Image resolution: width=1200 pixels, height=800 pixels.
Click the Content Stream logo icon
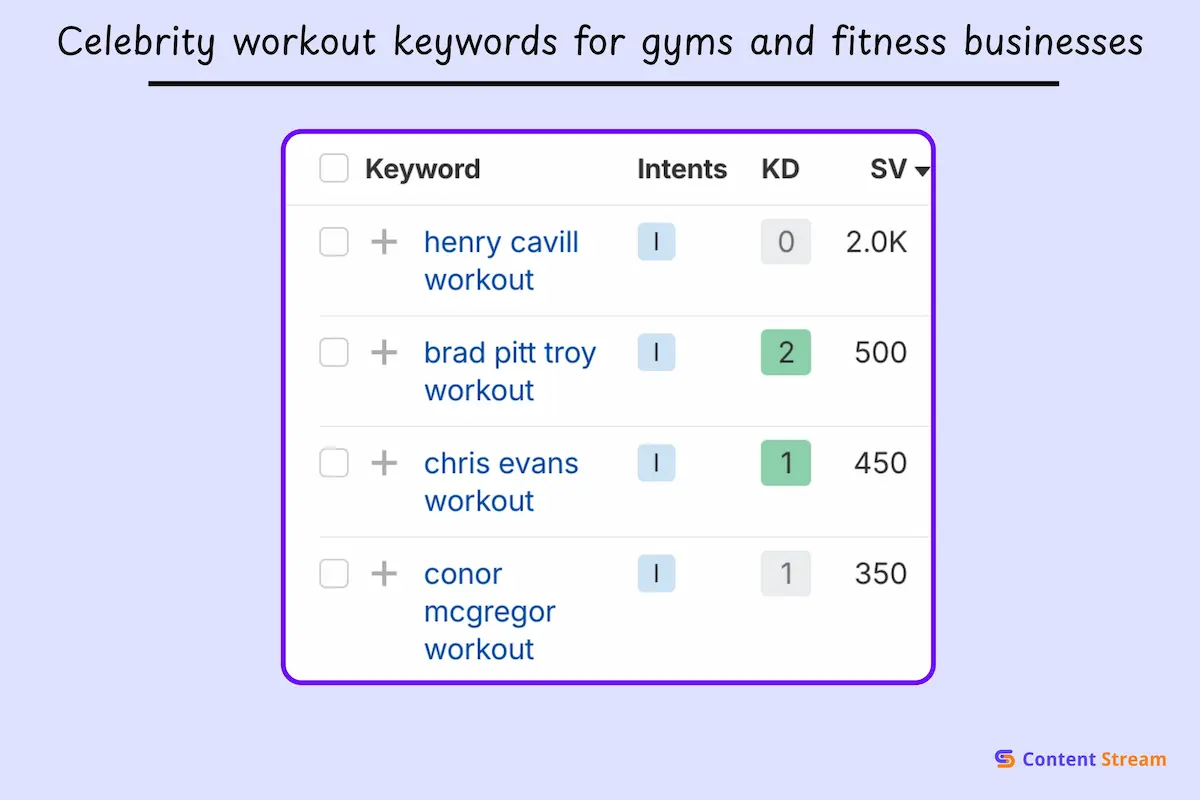(x=1005, y=759)
